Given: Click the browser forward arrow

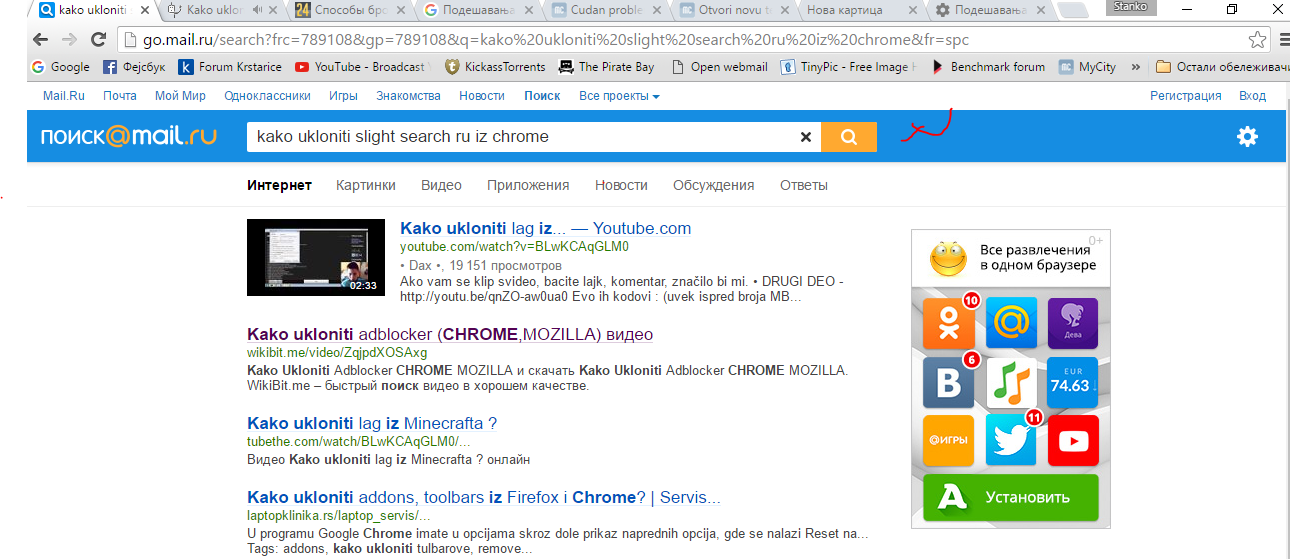Looking at the screenshot, I should (x=69, y=41).
